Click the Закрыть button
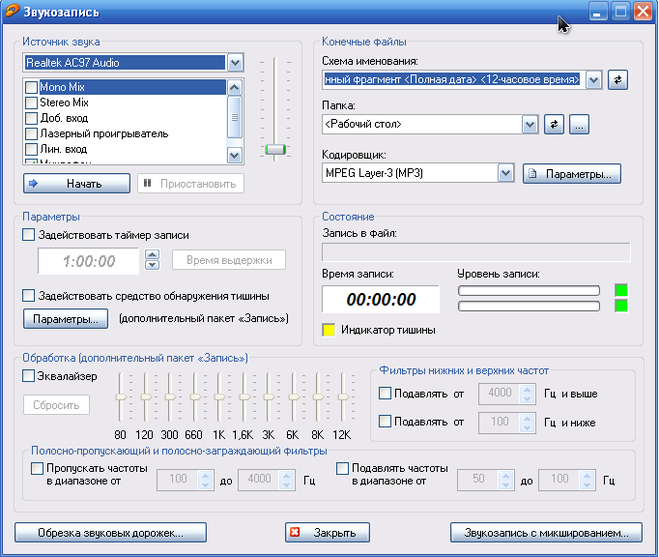 click(327, 533)
